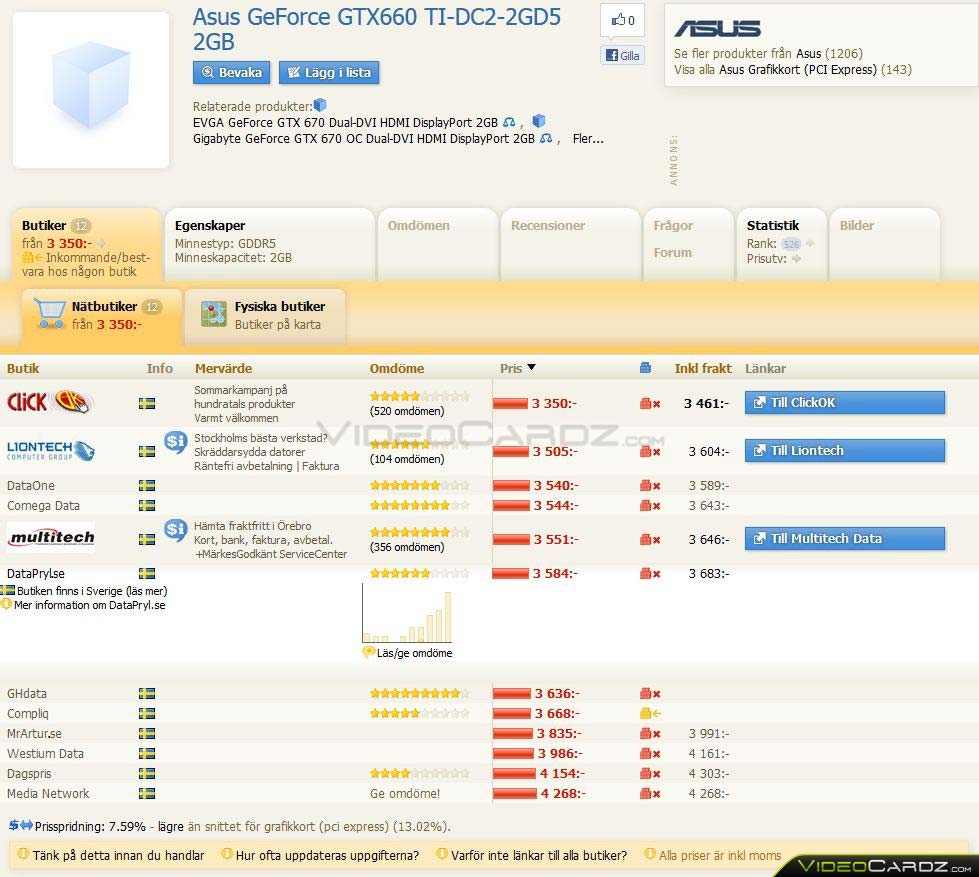Click the Till ClickOK button
Viewport: 979px width, 877px height.
coord(844,402)
